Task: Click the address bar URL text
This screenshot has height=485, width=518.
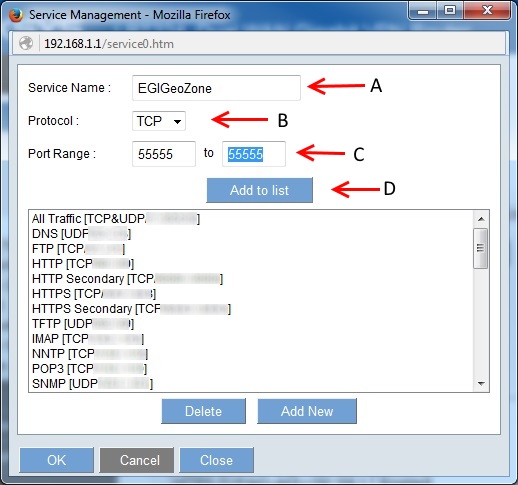Action: [x=109, y=44]
